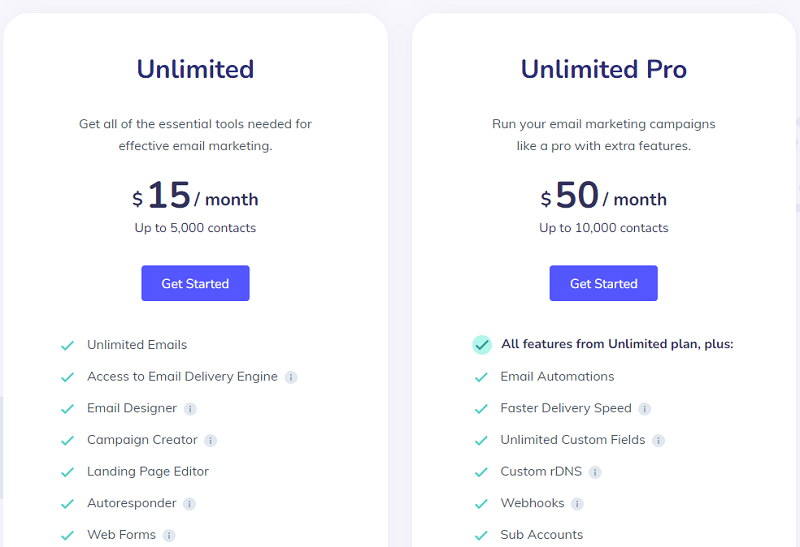Click Get Started under the Unlimited plan
800x547 pixels.
pos(195,283)
